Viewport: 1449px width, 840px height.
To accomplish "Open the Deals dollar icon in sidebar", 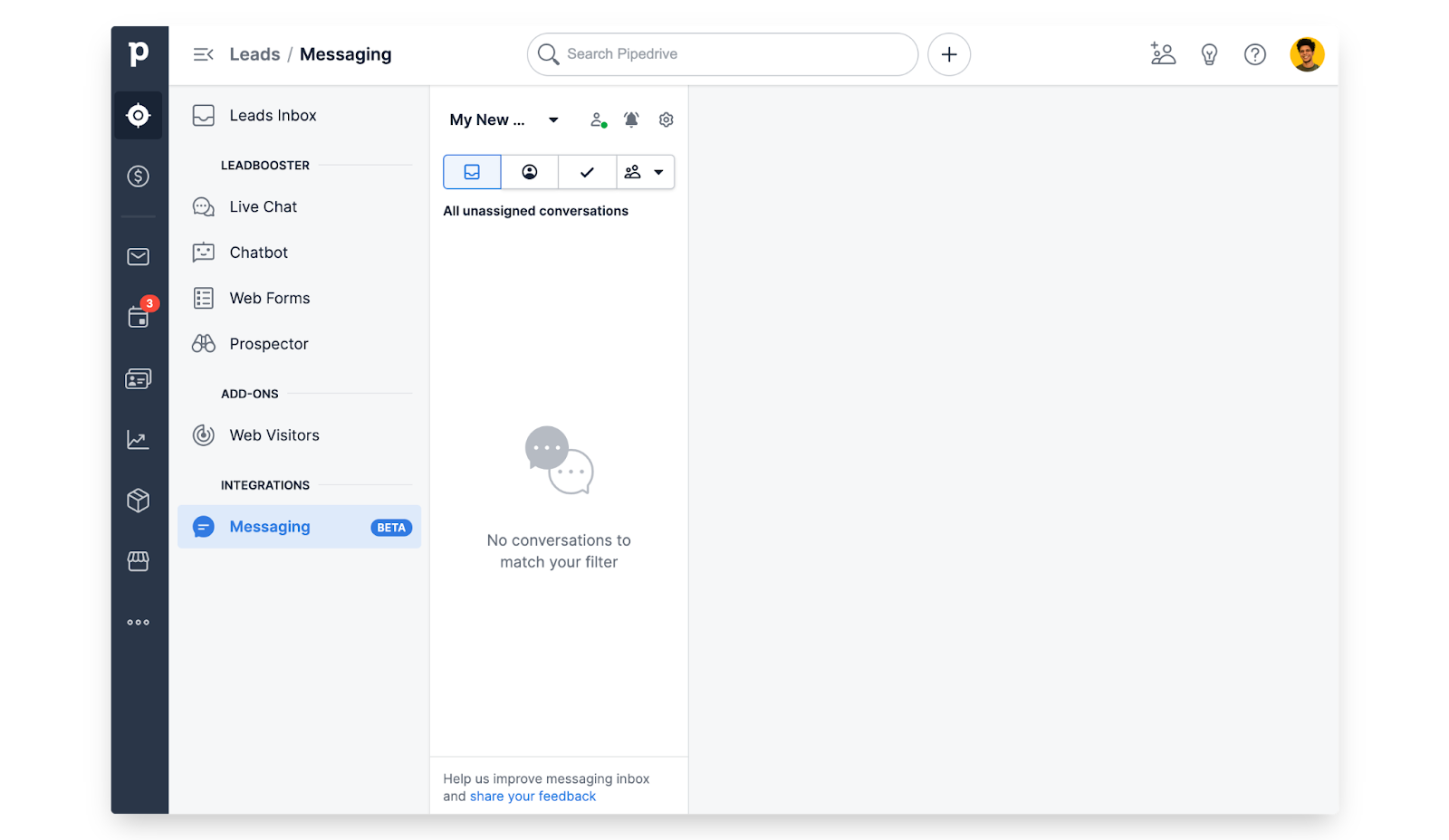I will tap(138, 177).
